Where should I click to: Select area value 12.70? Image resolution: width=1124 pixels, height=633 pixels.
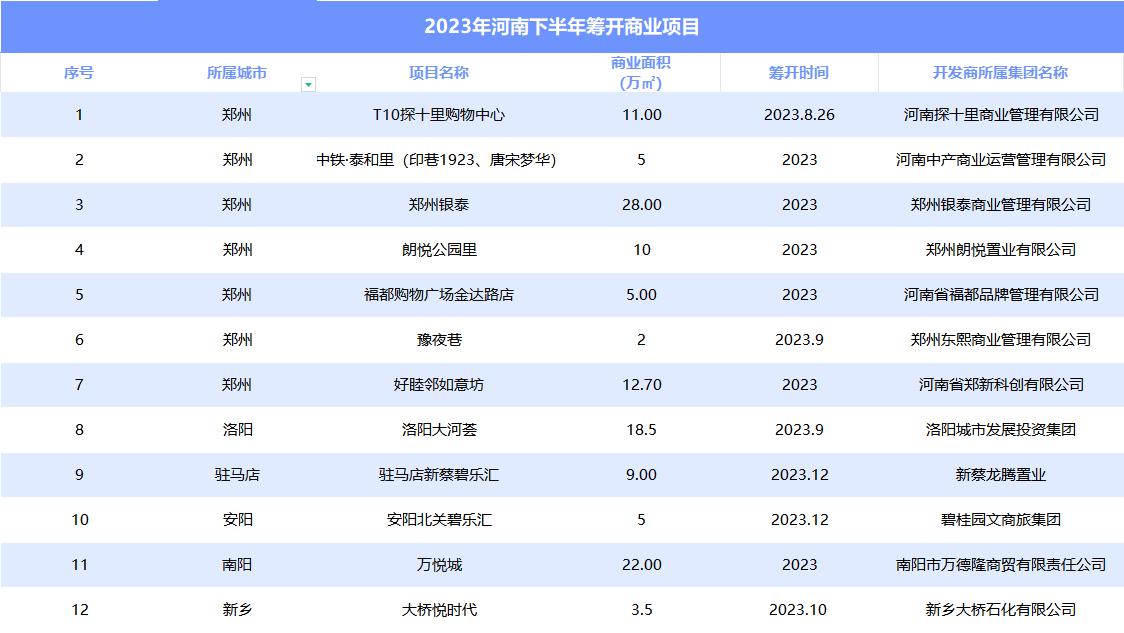[642, 385]
